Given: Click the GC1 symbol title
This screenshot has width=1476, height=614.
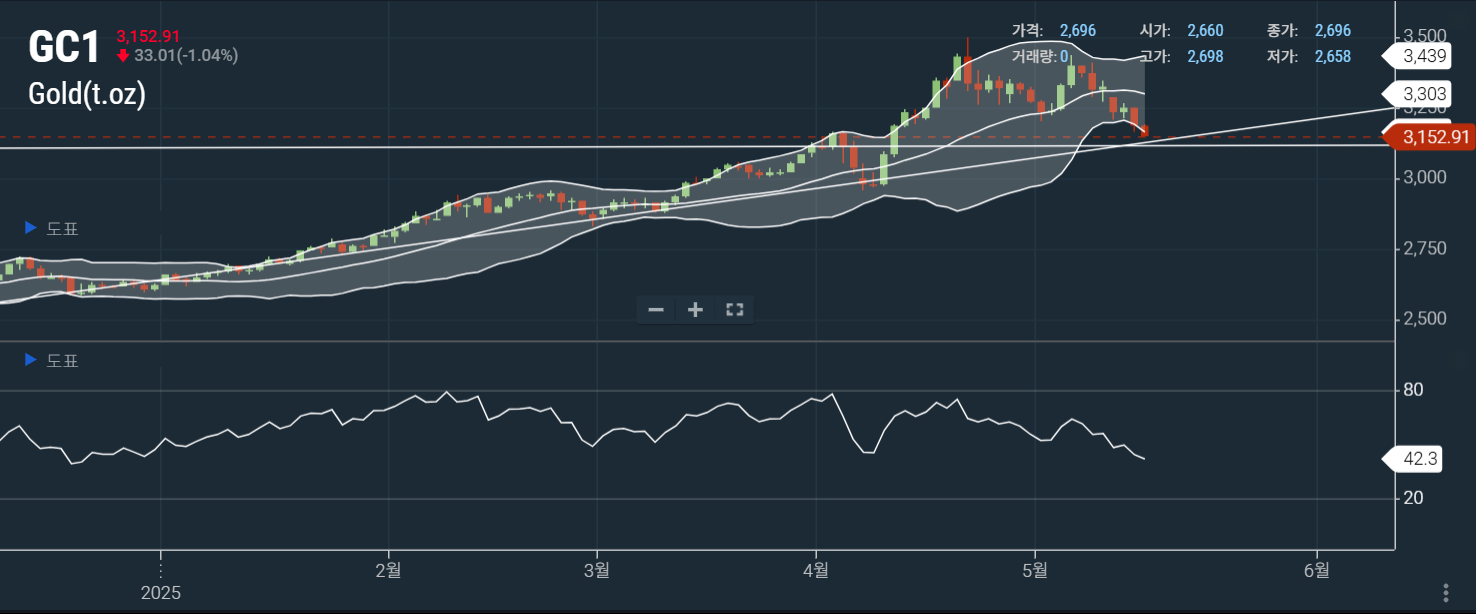Looking at the screenshot, I should pyautogui.click(x=64, y=48).
